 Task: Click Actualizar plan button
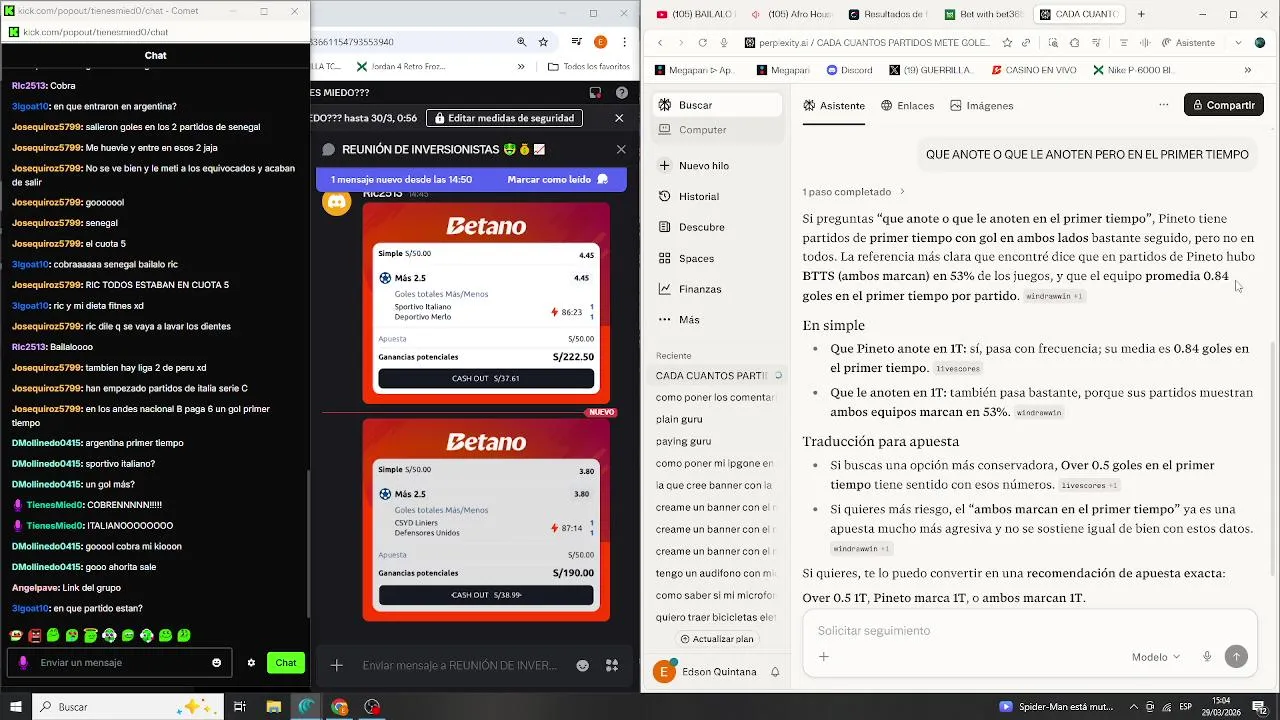(717, 639)
